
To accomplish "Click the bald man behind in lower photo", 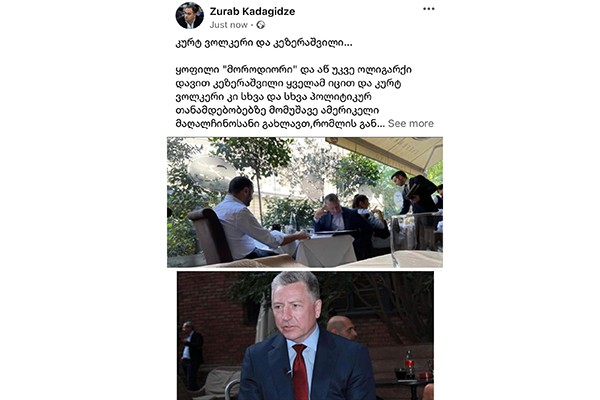I will click(x=342, y=328).
